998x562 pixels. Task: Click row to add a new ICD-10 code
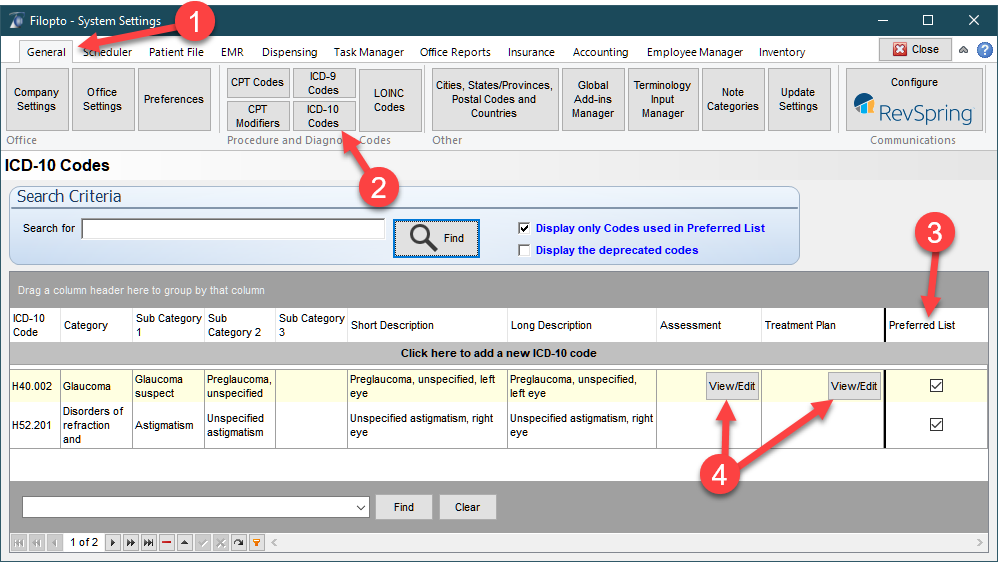(x=498, y=353)
